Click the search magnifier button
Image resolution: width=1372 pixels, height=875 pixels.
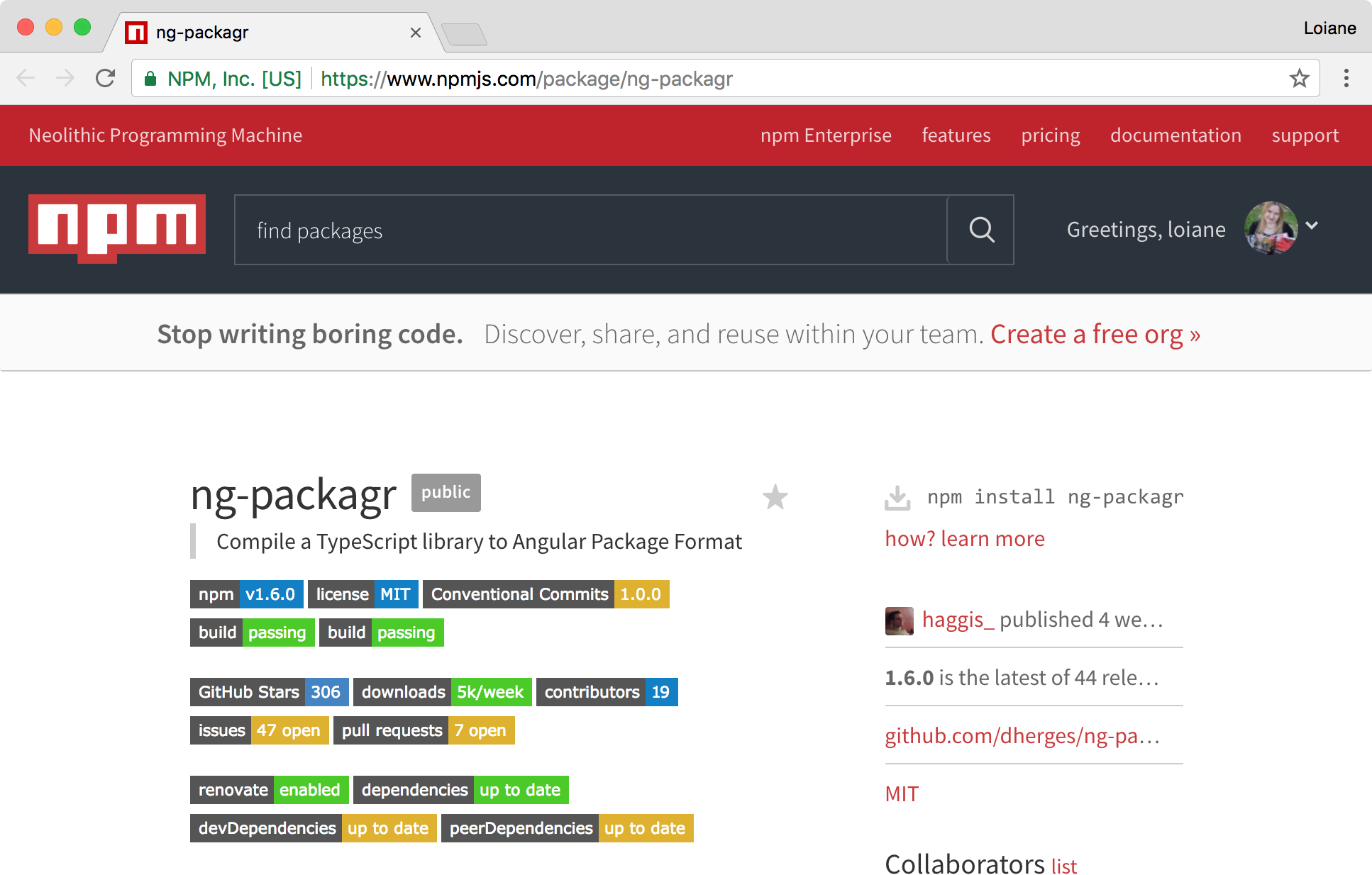(x=981, y=230)
